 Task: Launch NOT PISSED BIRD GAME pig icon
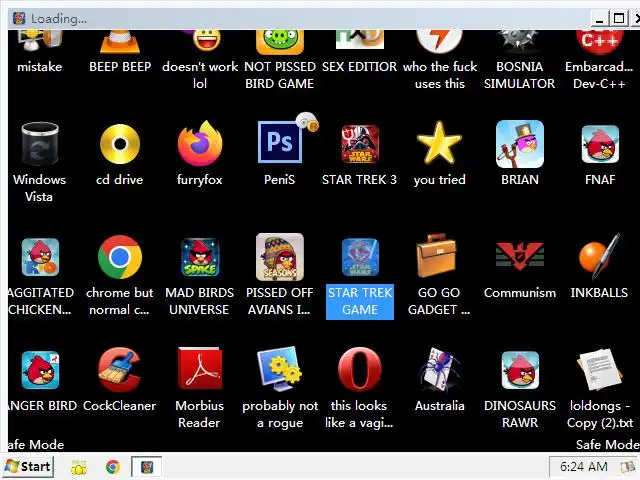click(x=280, y=42)
